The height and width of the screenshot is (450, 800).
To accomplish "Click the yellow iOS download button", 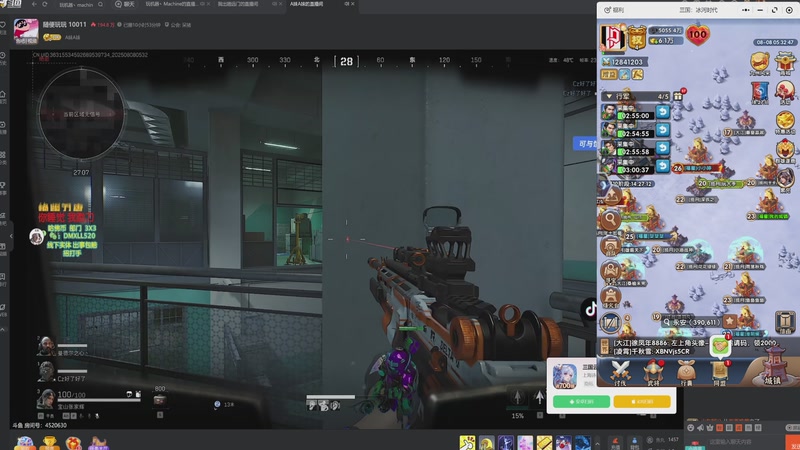I will tap(642, 402).
